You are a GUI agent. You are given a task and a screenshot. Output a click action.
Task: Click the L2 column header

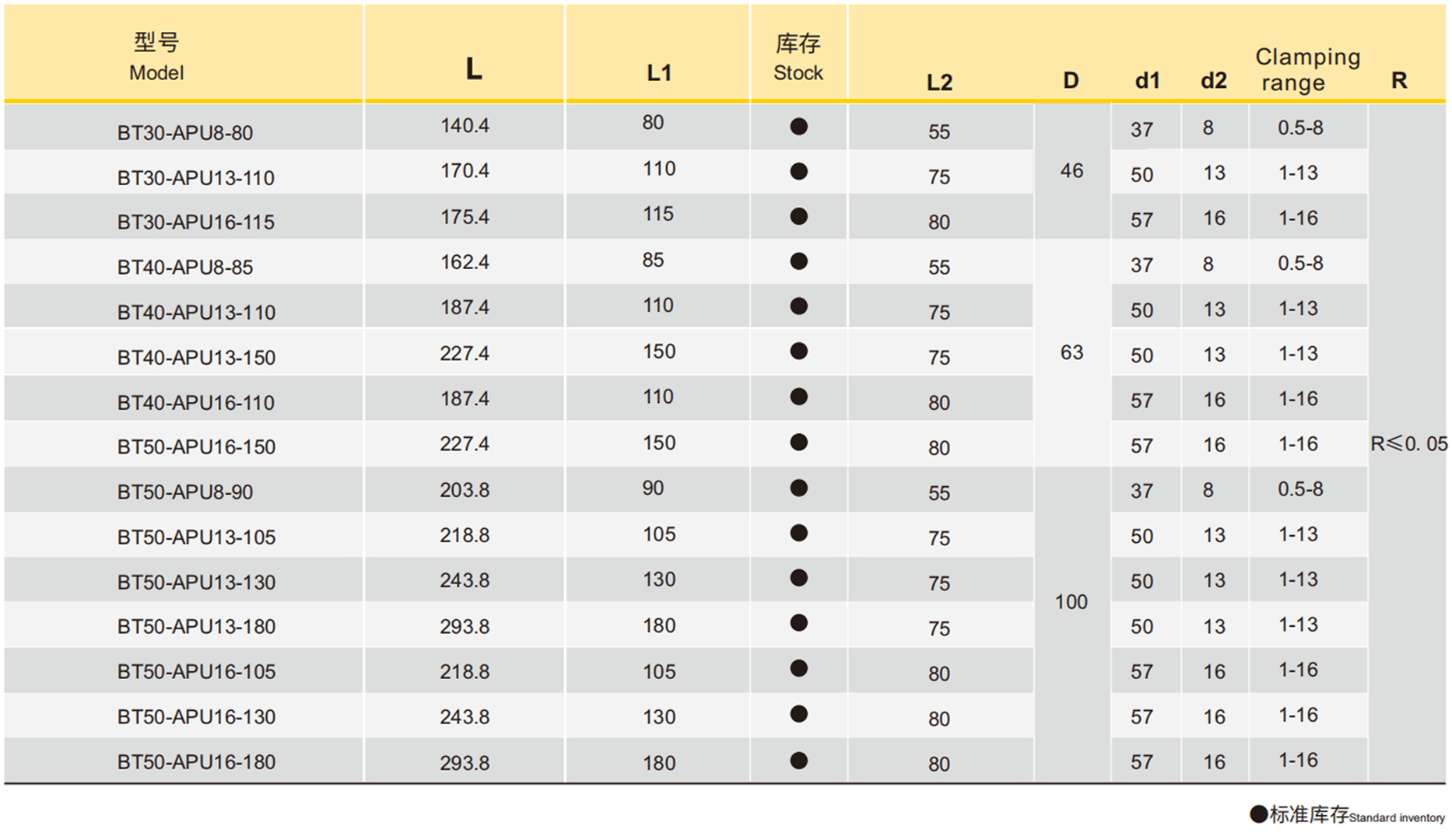[x=939, y=82]
